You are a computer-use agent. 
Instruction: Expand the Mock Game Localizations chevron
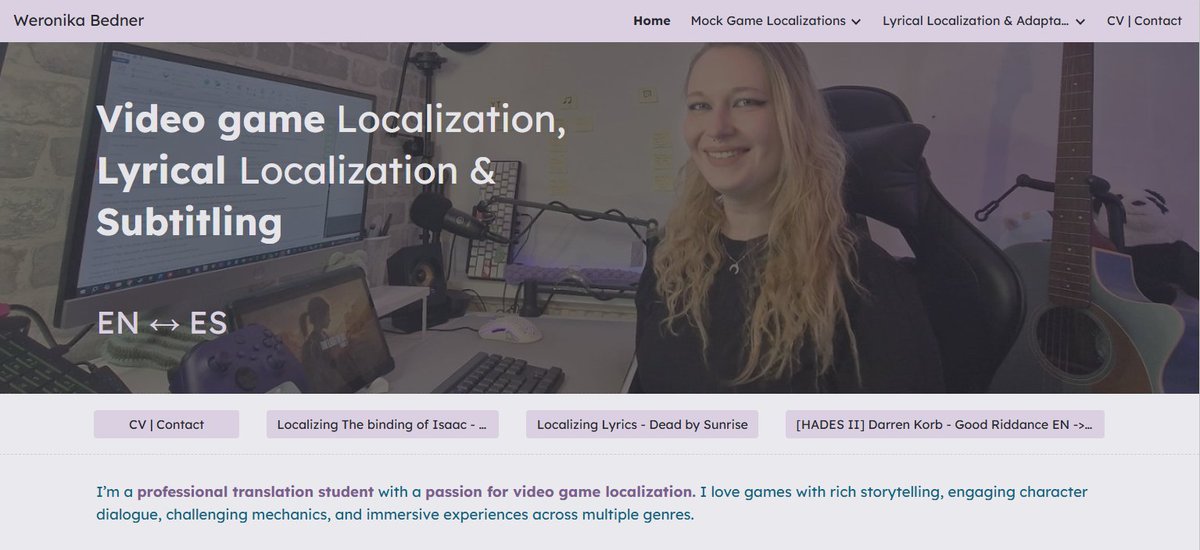pyautogui.click(x=856, y=21)
